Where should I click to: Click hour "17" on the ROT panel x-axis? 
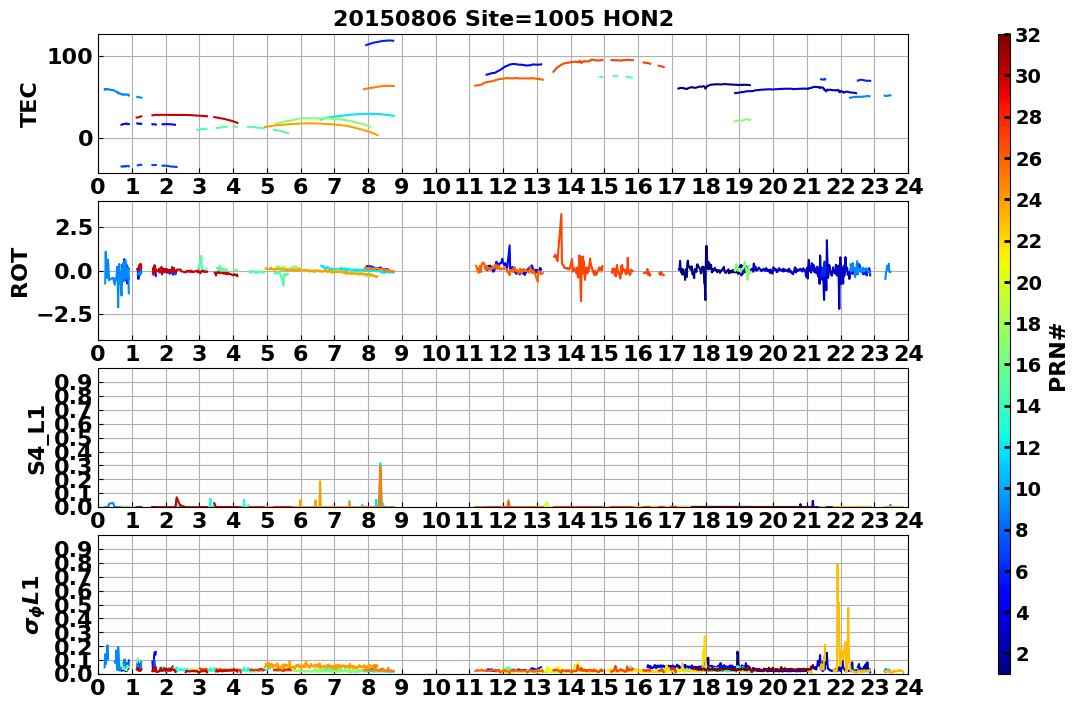coord(672,353)
